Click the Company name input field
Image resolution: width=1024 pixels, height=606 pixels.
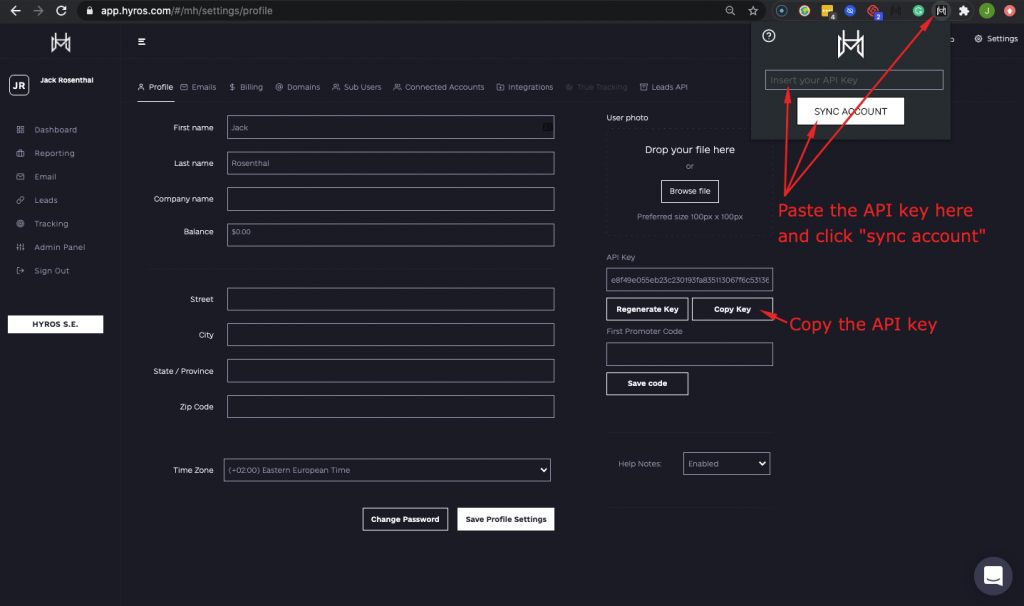(391, 199)
